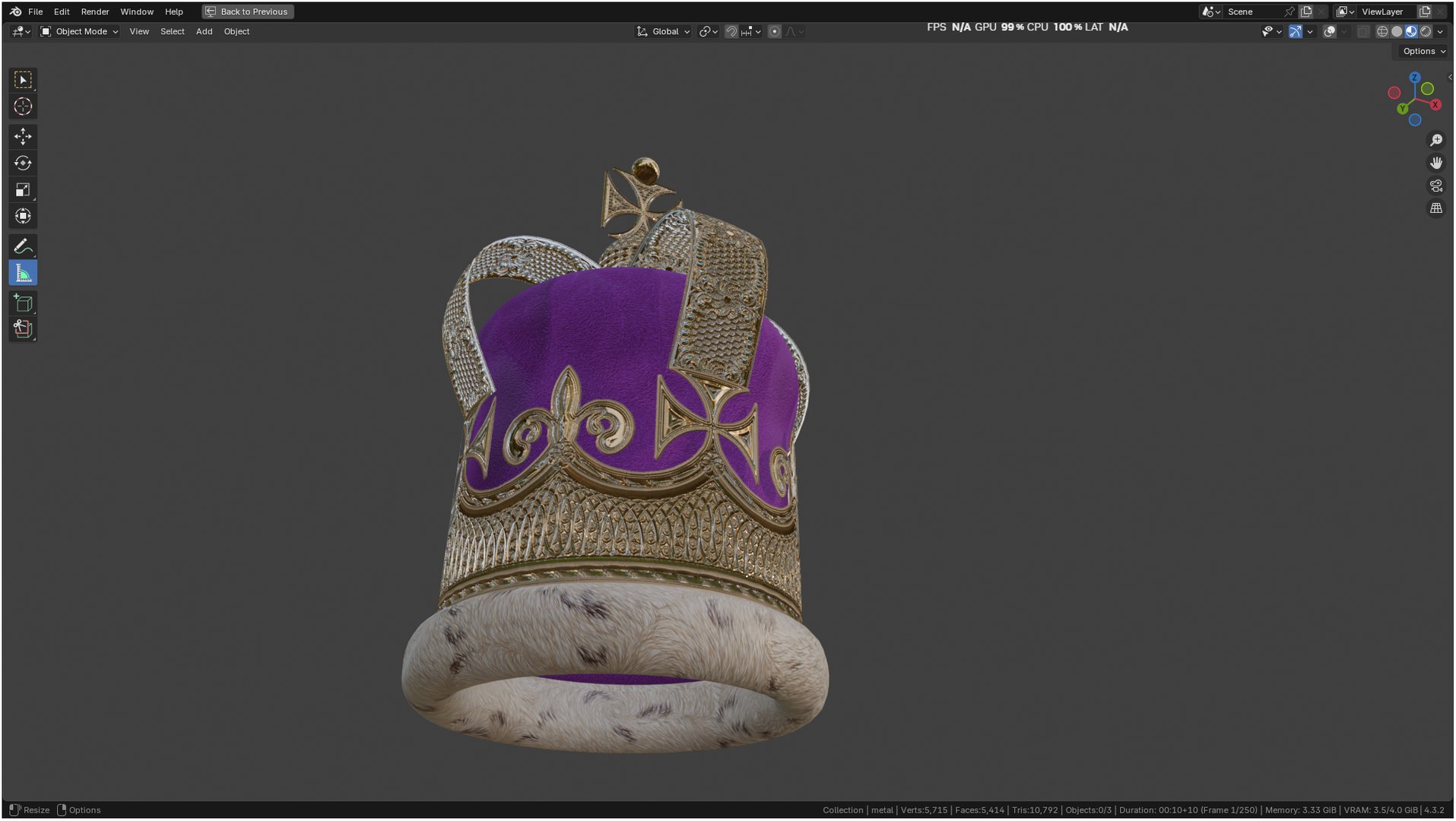Open the Edit menu

(x=62, y=11)
